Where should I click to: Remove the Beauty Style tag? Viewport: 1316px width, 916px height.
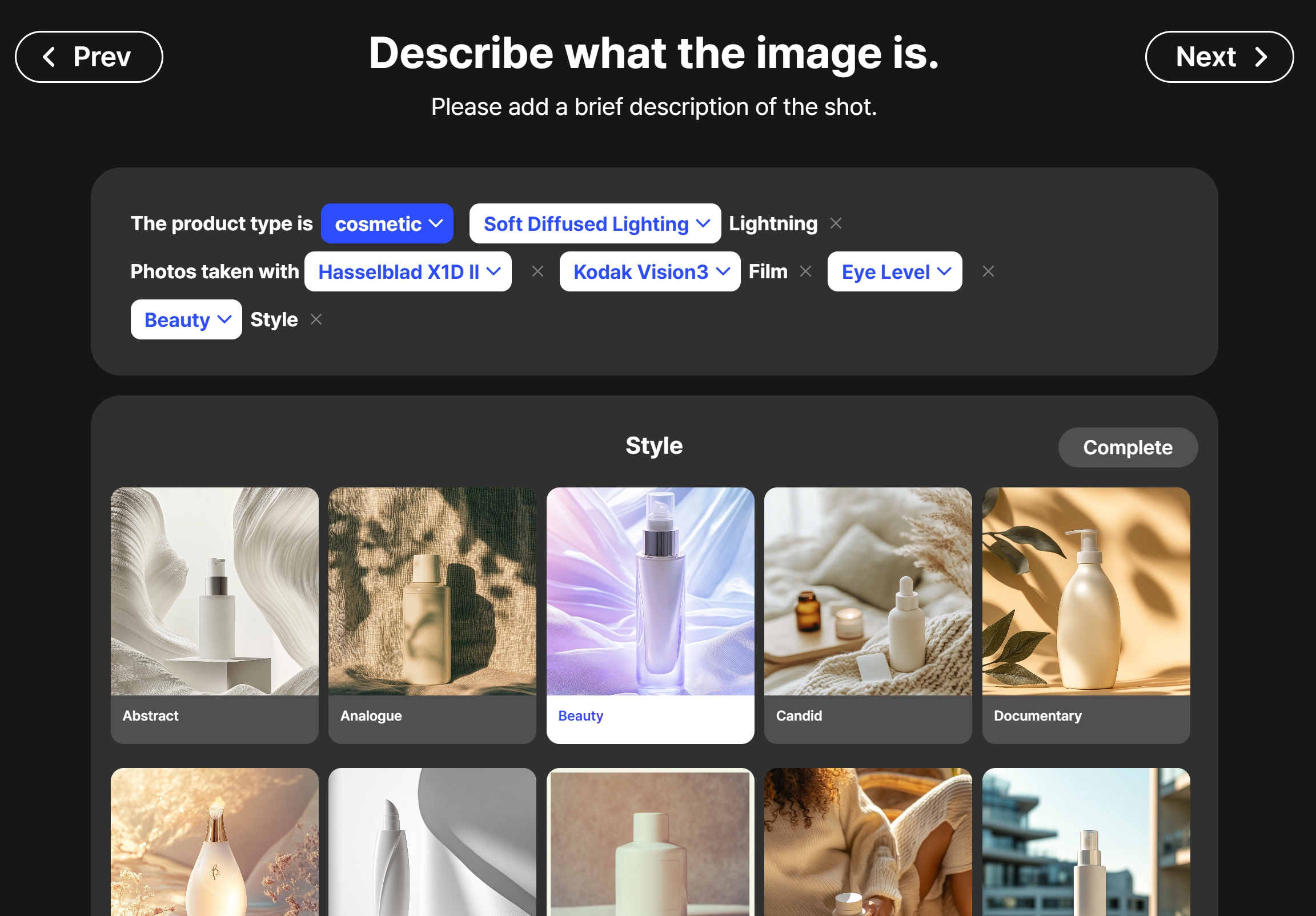pyautogui.click(x=316, y=319)
